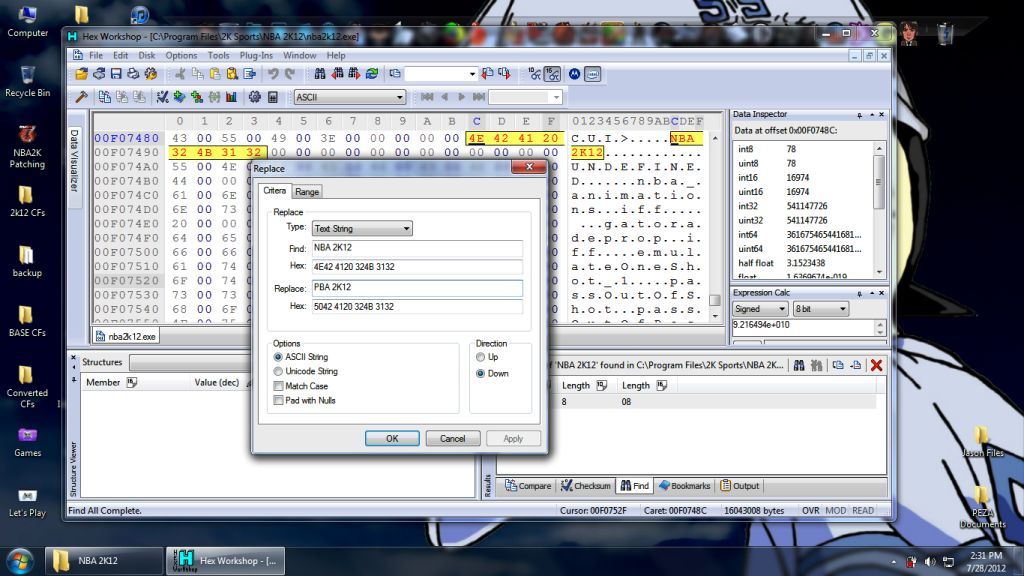Click the Print toolbar icon
The image size is (1024, 576).
pos(133,74)
